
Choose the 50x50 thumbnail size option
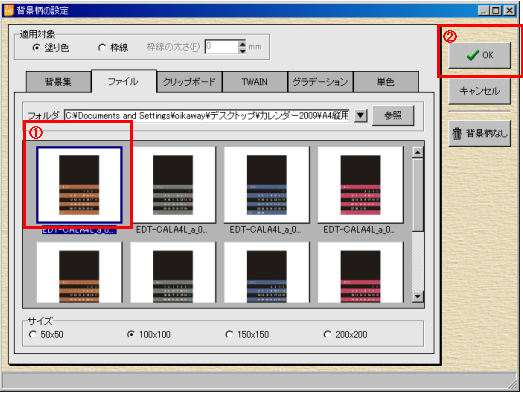click(x=33, y=334)
